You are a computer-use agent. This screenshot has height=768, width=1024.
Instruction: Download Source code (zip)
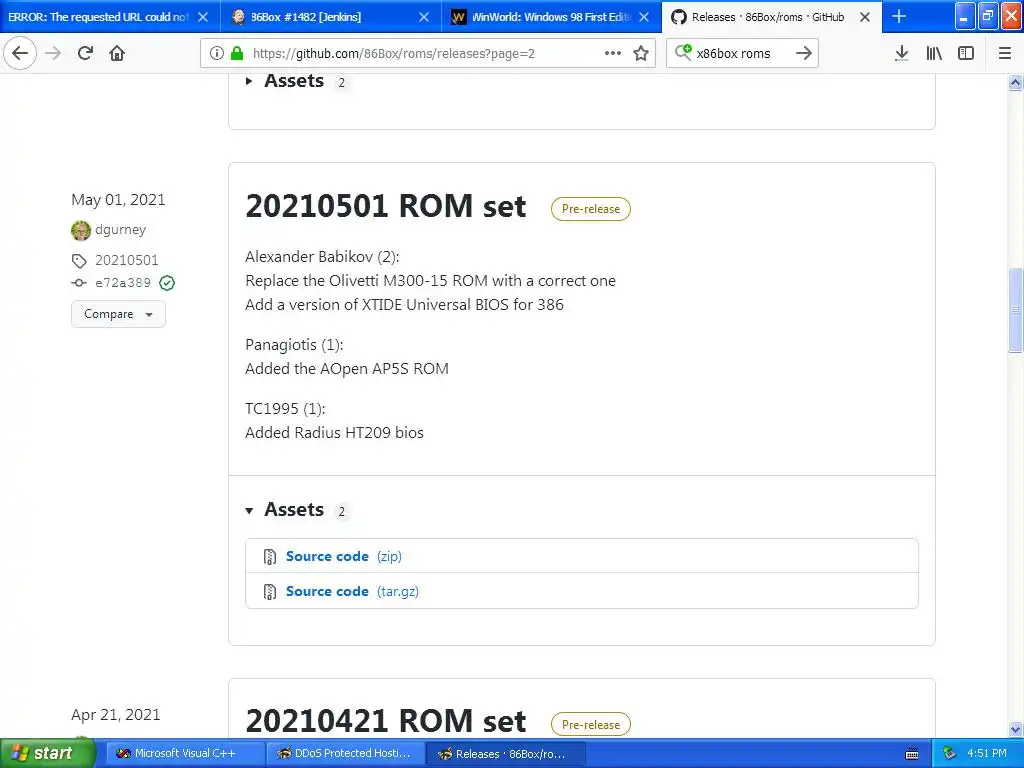point(344,556)
